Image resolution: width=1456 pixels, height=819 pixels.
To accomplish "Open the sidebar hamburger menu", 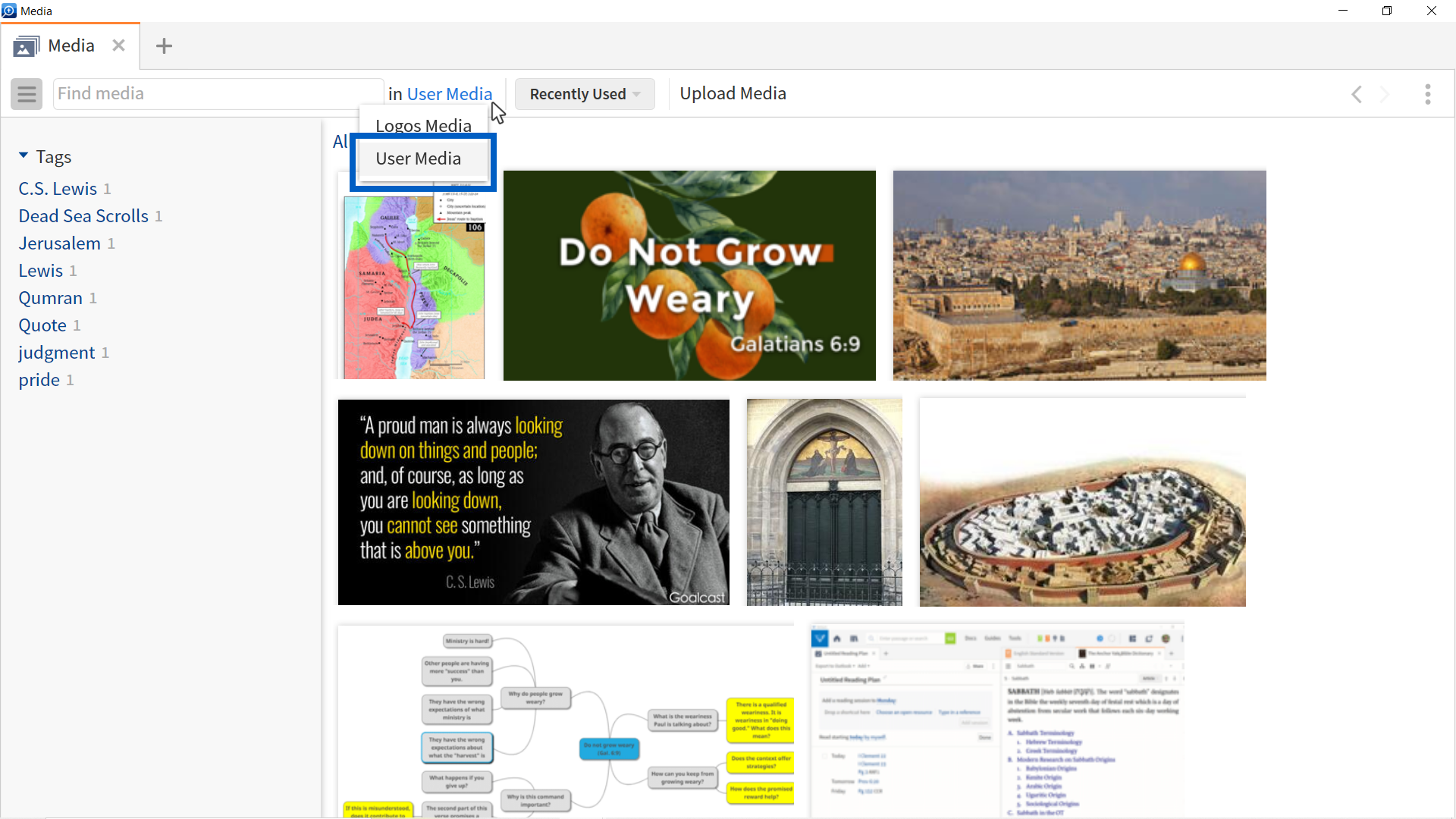I will pyautogui.click(x=27, y=94).
